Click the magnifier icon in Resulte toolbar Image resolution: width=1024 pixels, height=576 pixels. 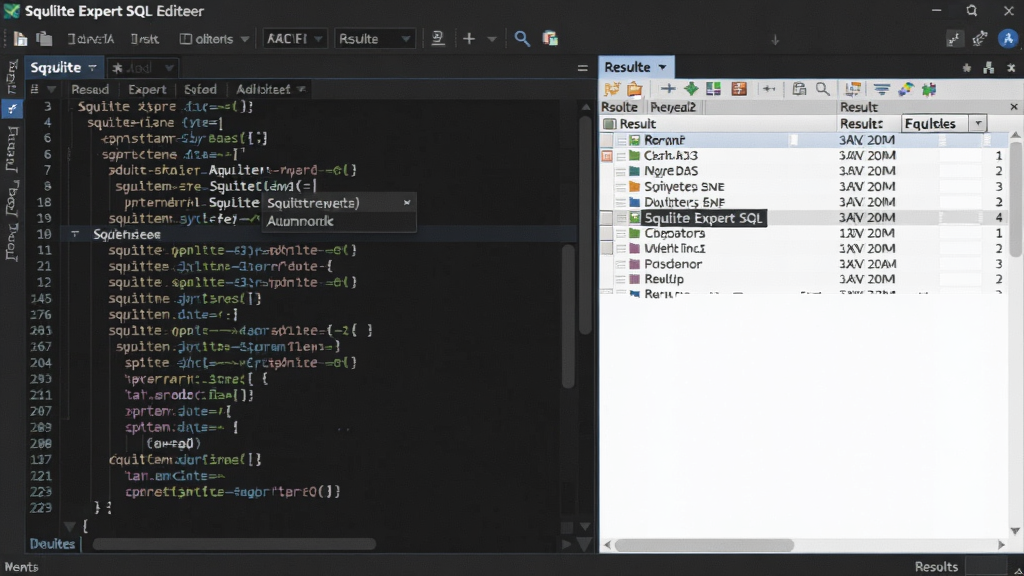point(822,89)
